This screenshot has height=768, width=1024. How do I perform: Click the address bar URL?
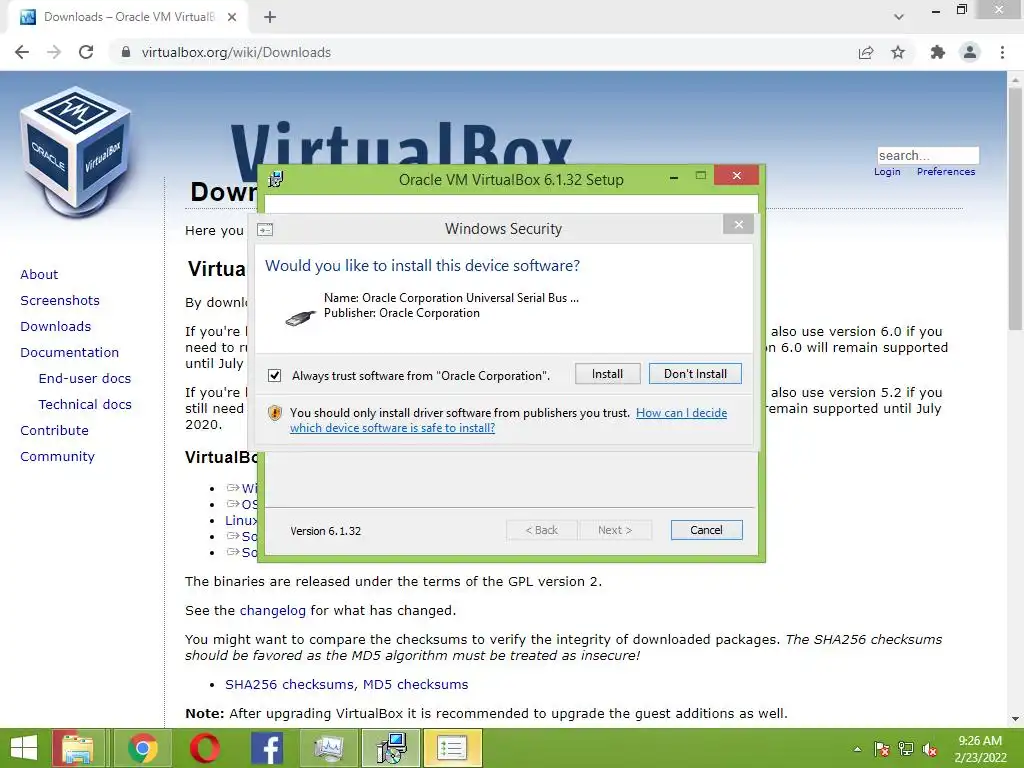pos(236,52)
